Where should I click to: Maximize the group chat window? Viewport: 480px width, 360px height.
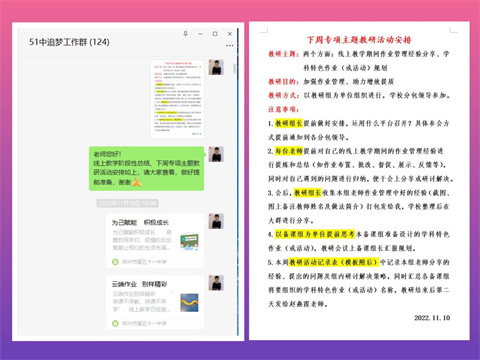click(215, 34)
